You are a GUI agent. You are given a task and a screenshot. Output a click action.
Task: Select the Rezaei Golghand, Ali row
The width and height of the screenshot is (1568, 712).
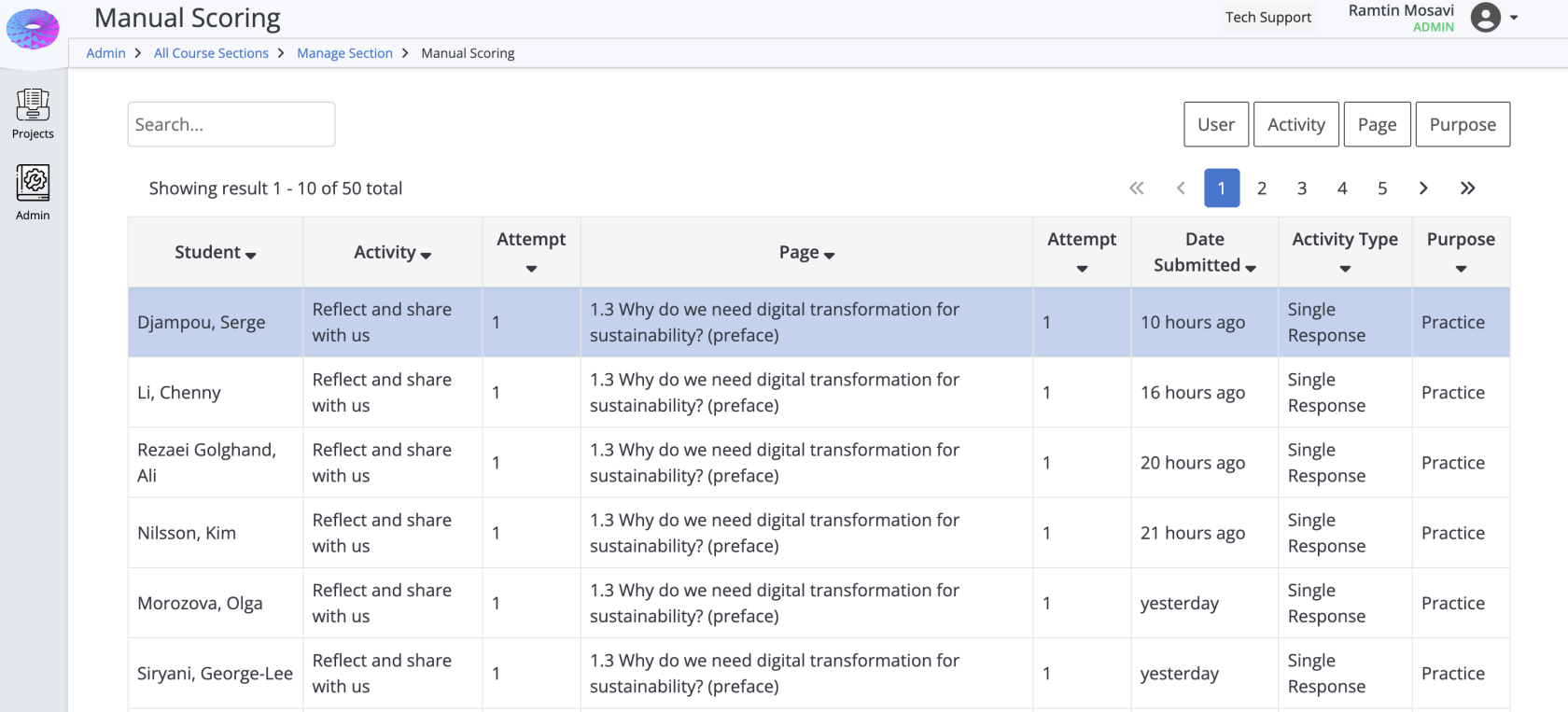(x=819, y=463)
